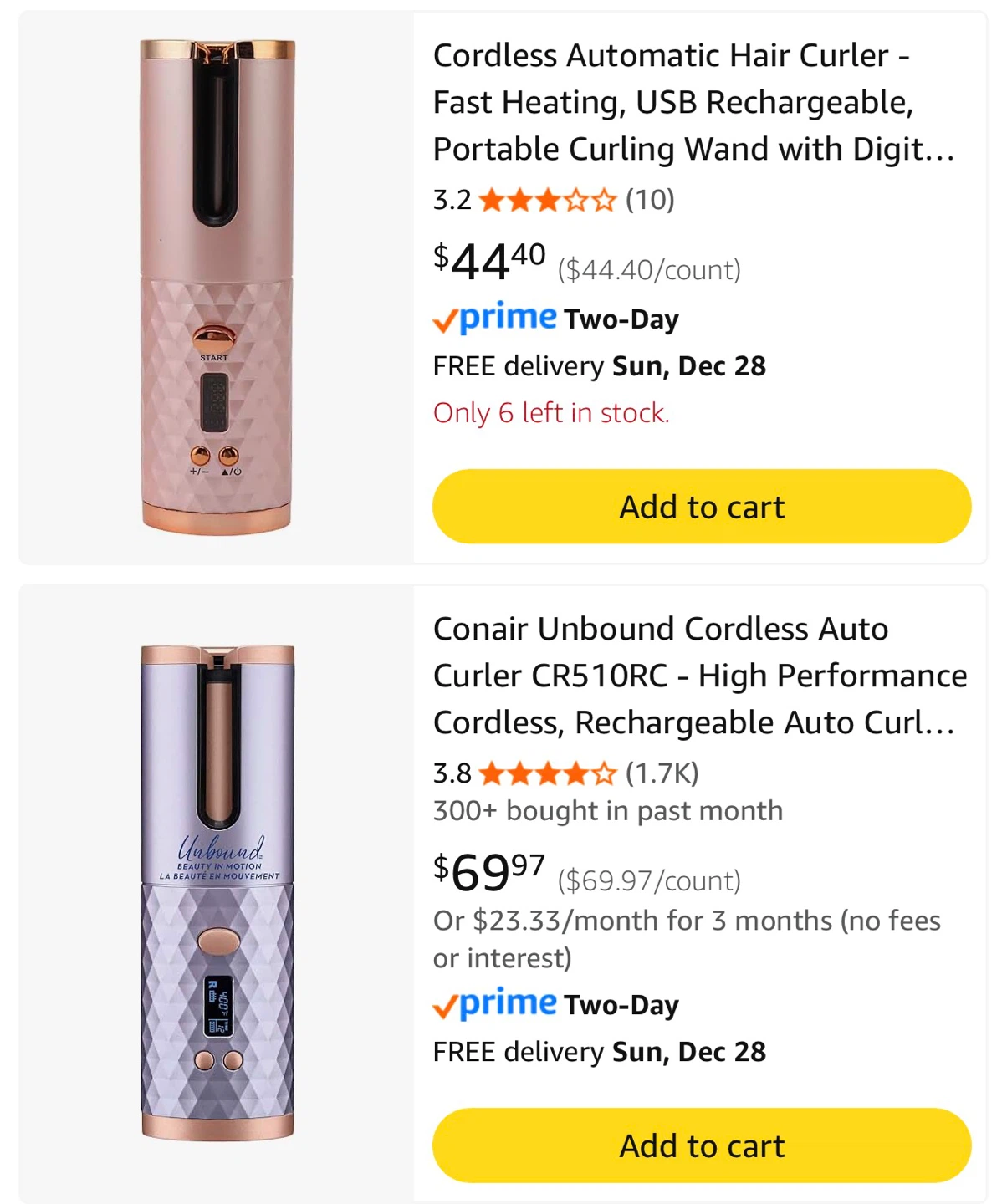Open the Cordless Automatic Hair Curler title link

point(694,102)
